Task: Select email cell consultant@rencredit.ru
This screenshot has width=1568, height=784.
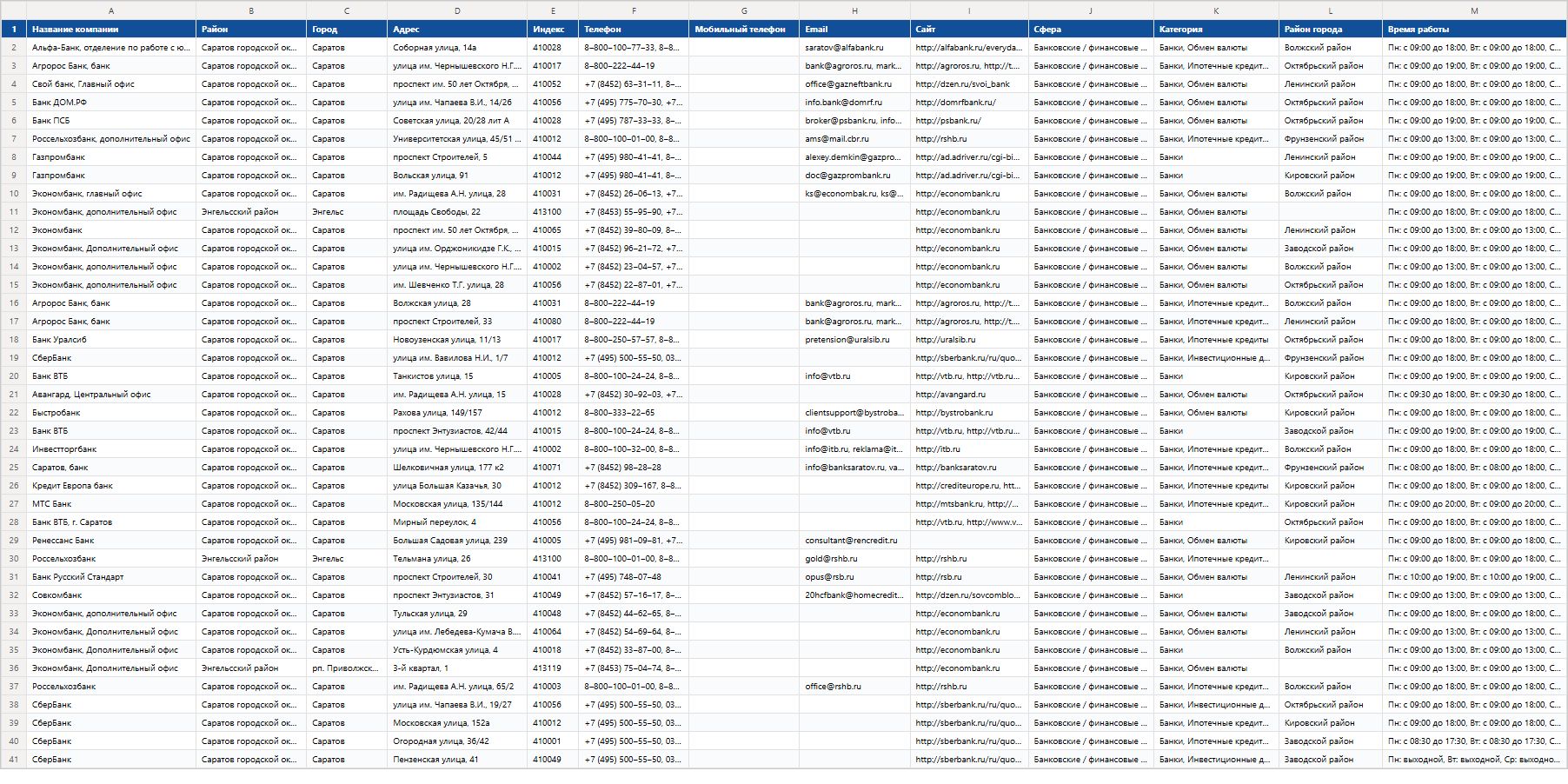Action: pos(854,541)
